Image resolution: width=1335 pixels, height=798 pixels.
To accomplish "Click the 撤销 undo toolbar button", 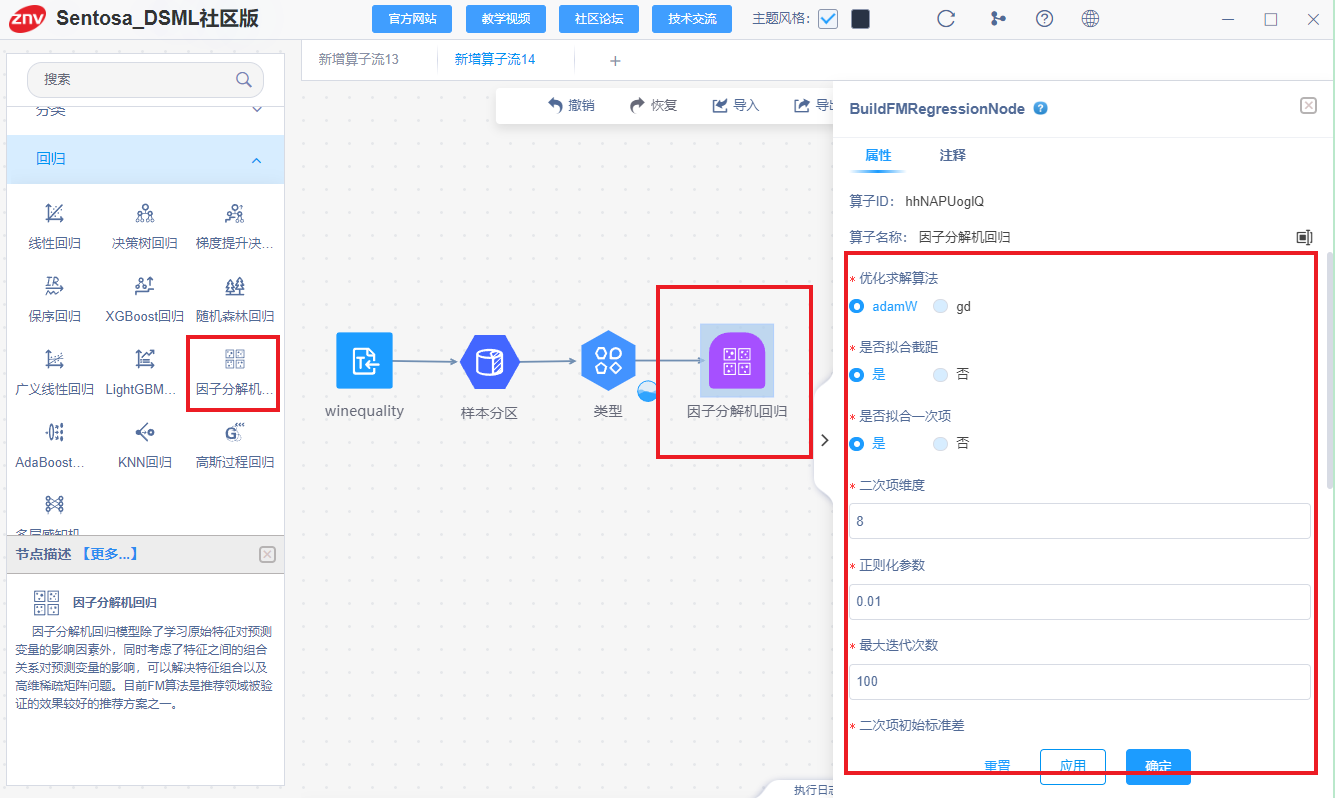I will point(571,105).
